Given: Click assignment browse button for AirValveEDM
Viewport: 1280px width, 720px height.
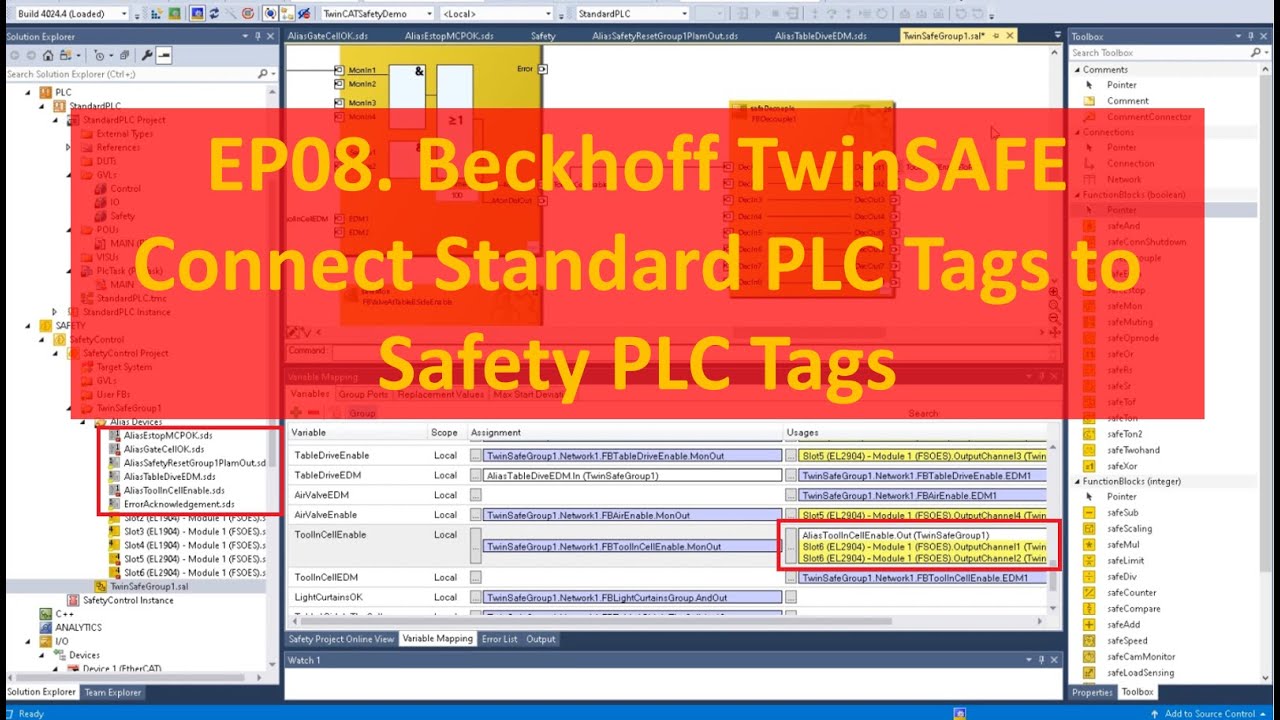Looking at the screenshot, I should coord(476,495).
